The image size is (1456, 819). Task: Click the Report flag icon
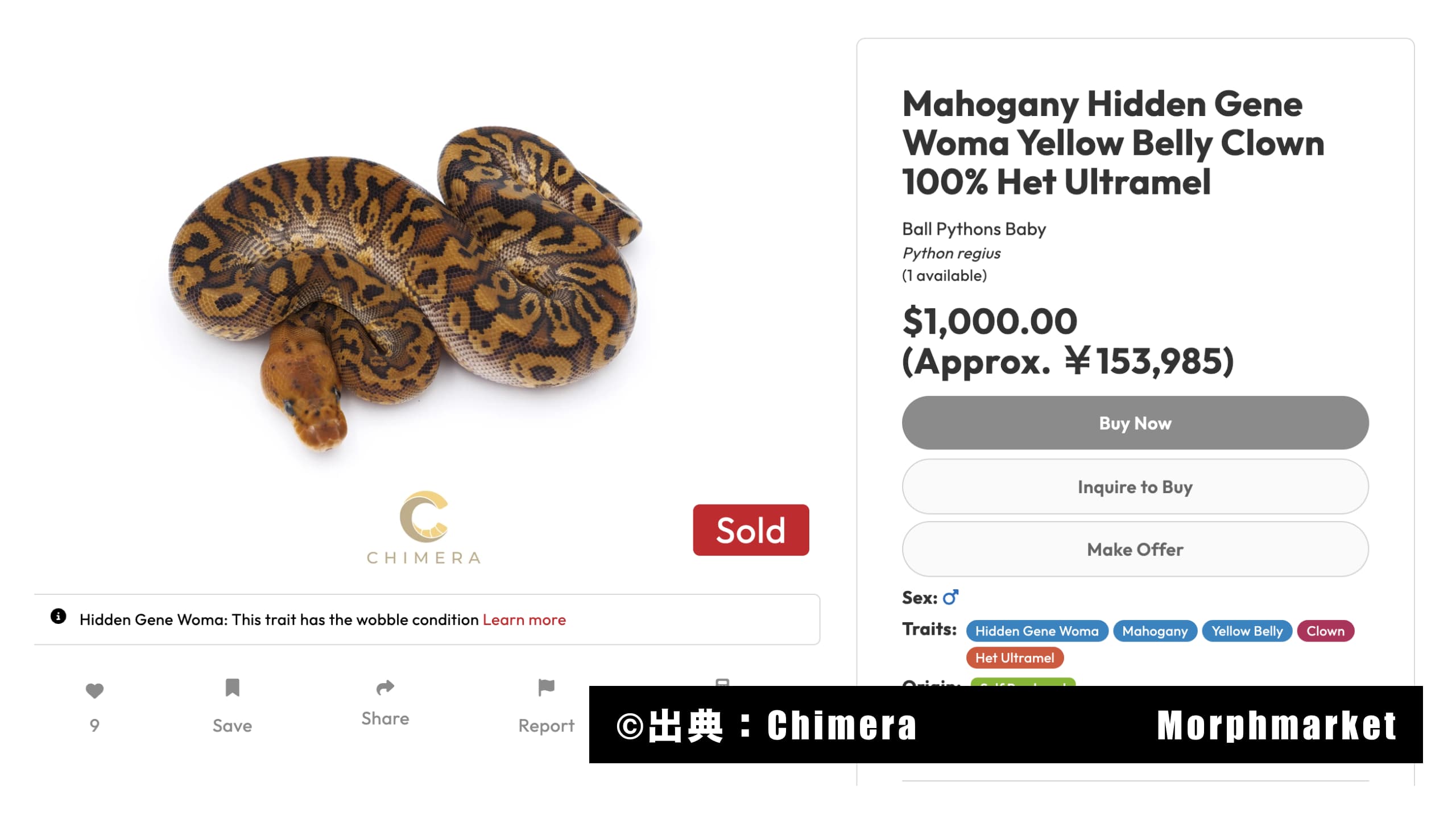tap(546, 688)
